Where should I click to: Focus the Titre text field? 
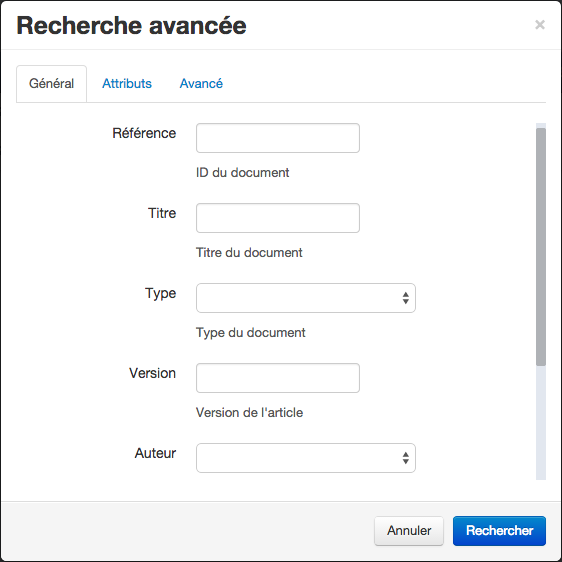pyautogui.click(x=278, y=218)
